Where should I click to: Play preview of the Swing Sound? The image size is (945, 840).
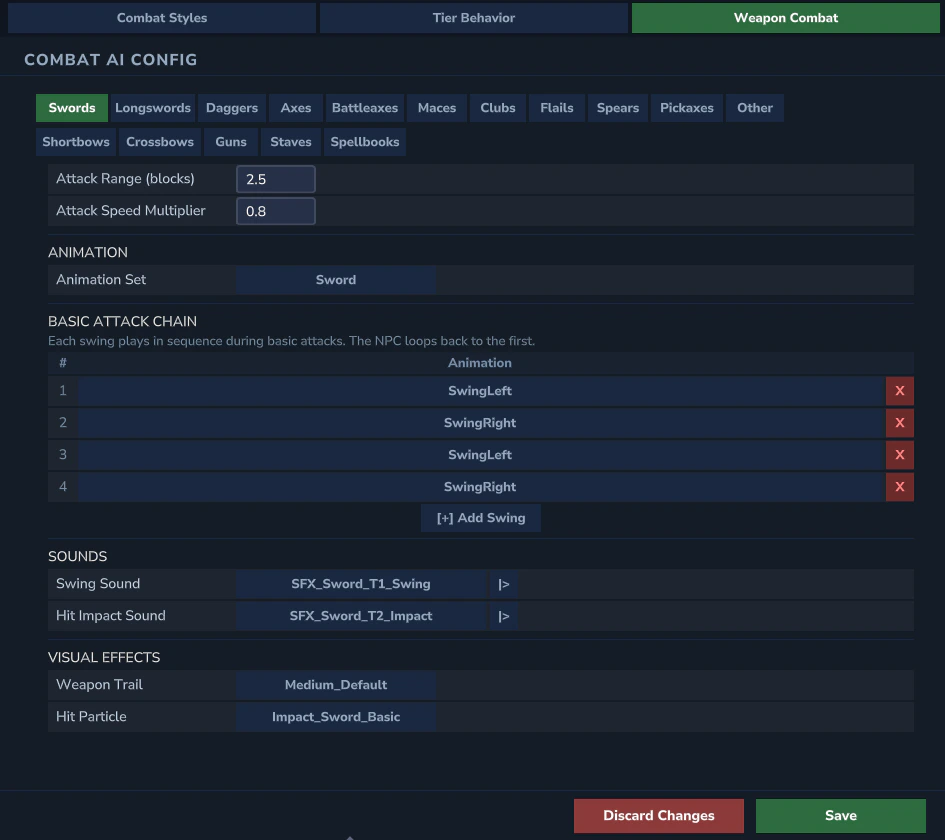[x=503, y=583]
